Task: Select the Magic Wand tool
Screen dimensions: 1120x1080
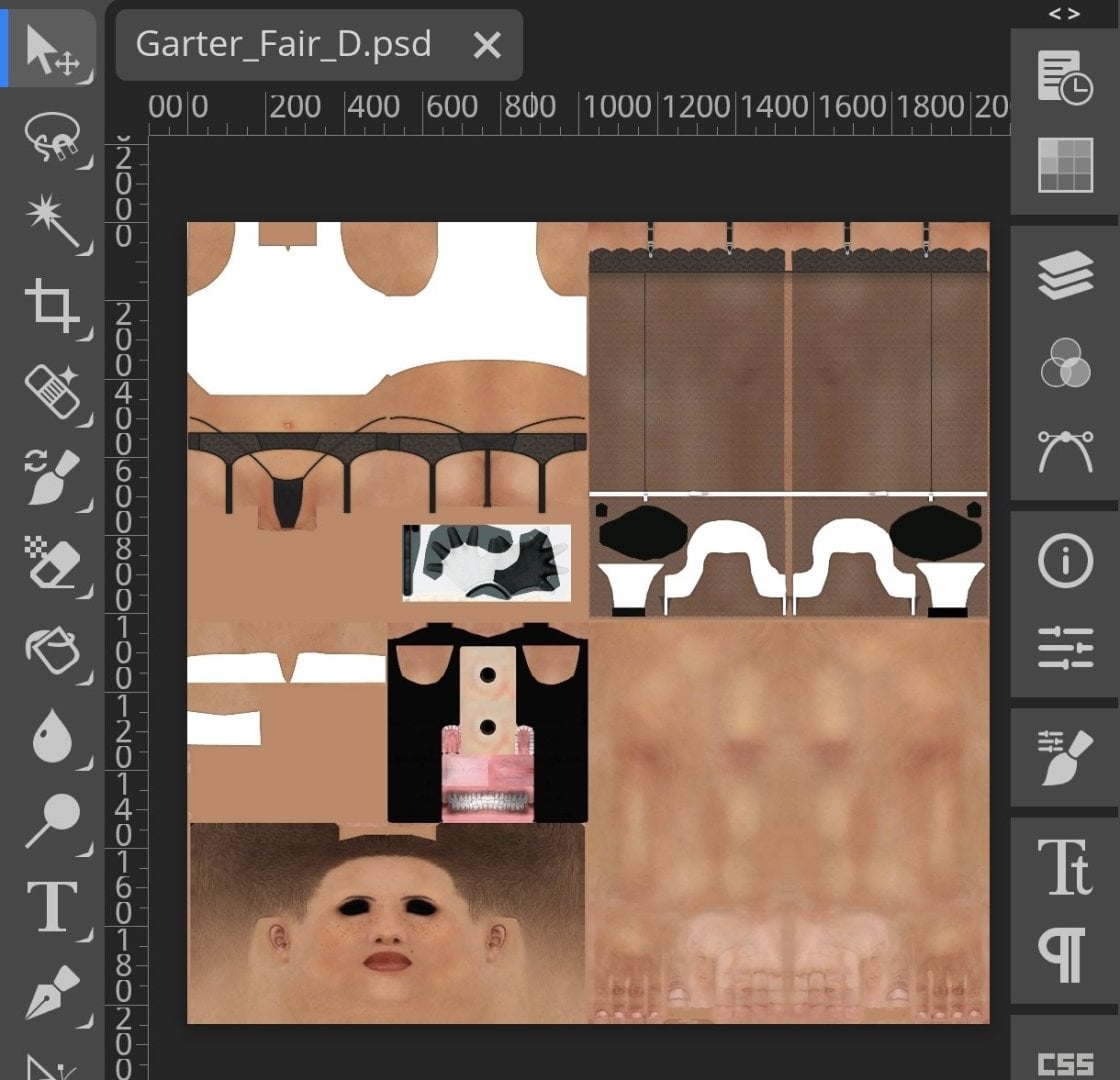Action: pos(52,221)
